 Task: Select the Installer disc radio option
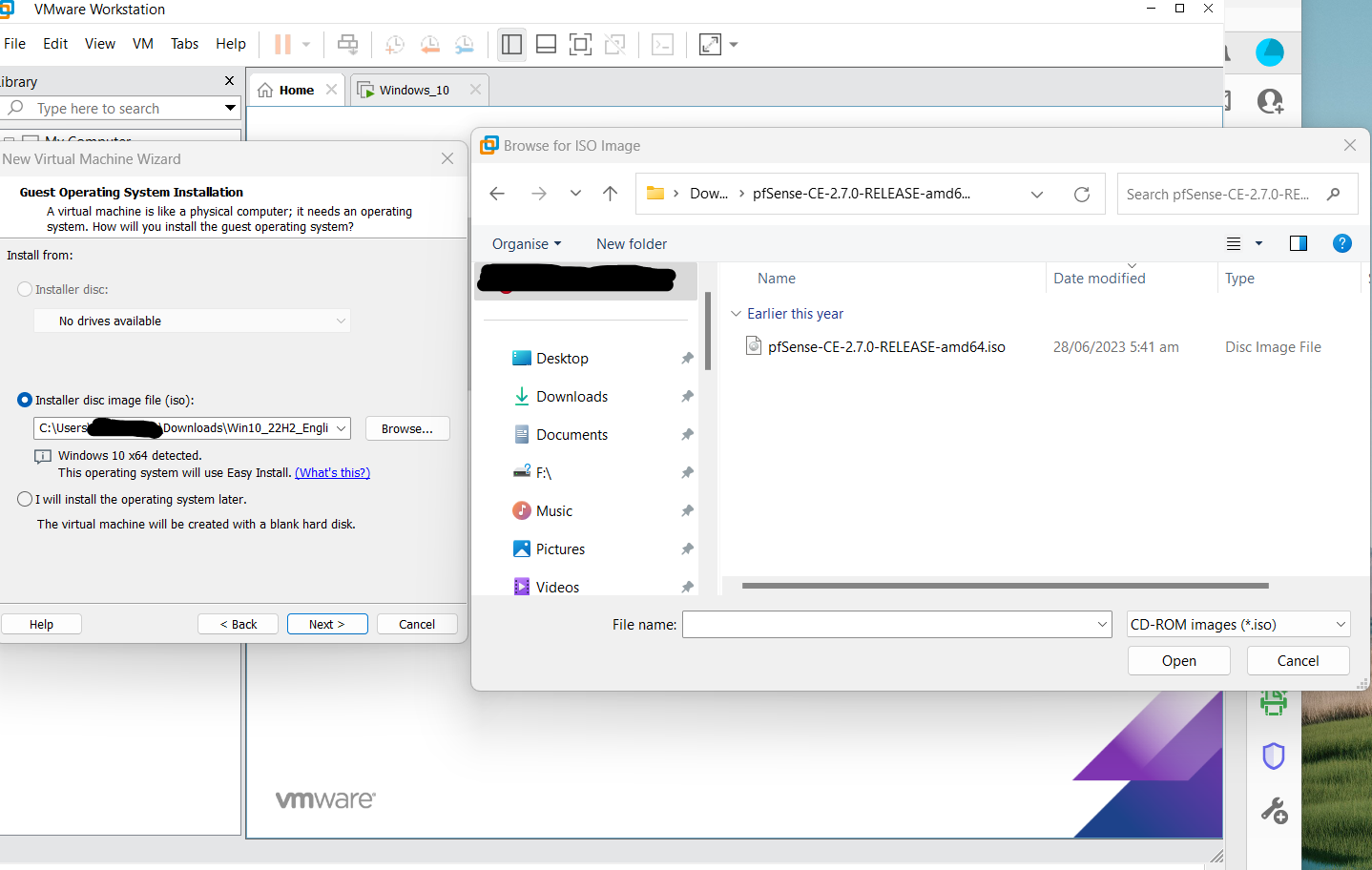pyautogui.click(x=25, y=289)
